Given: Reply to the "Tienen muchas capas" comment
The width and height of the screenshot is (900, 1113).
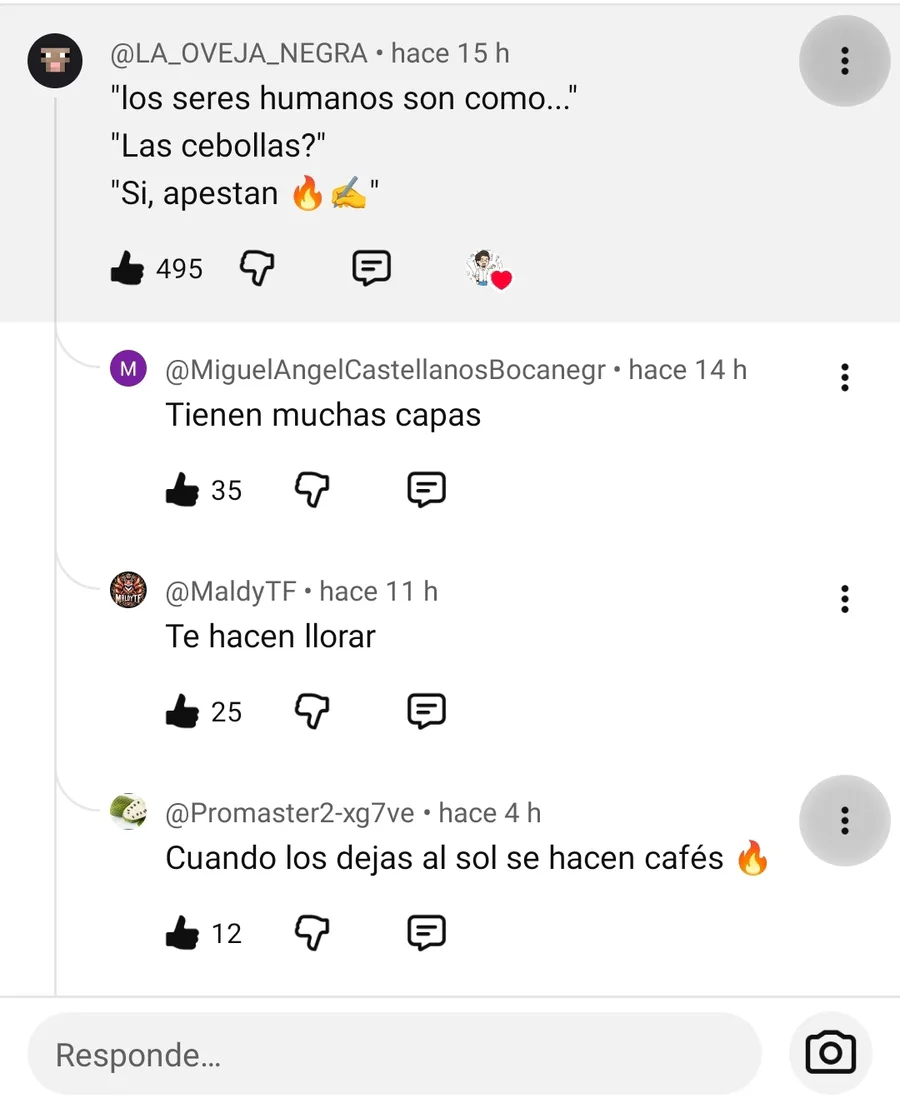Looking at the screenshot, I should 427,490.
